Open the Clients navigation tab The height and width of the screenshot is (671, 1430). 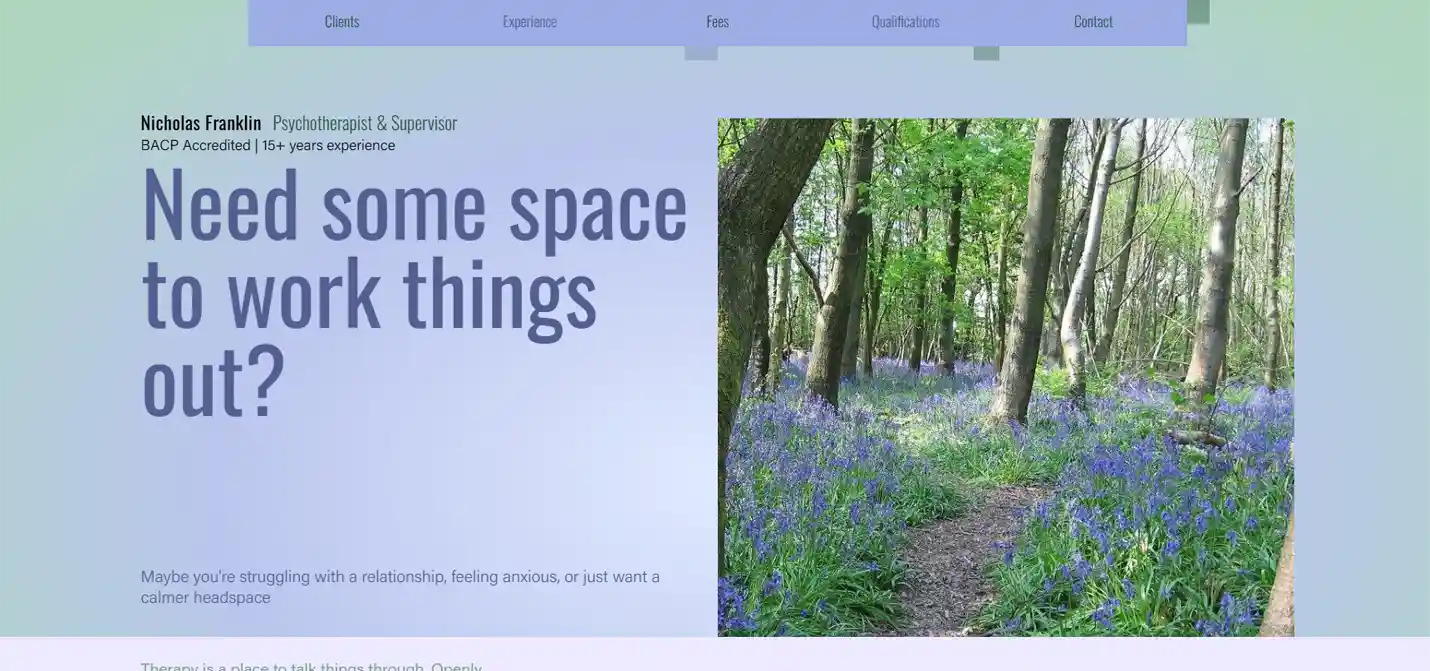(x=342, y=21)
